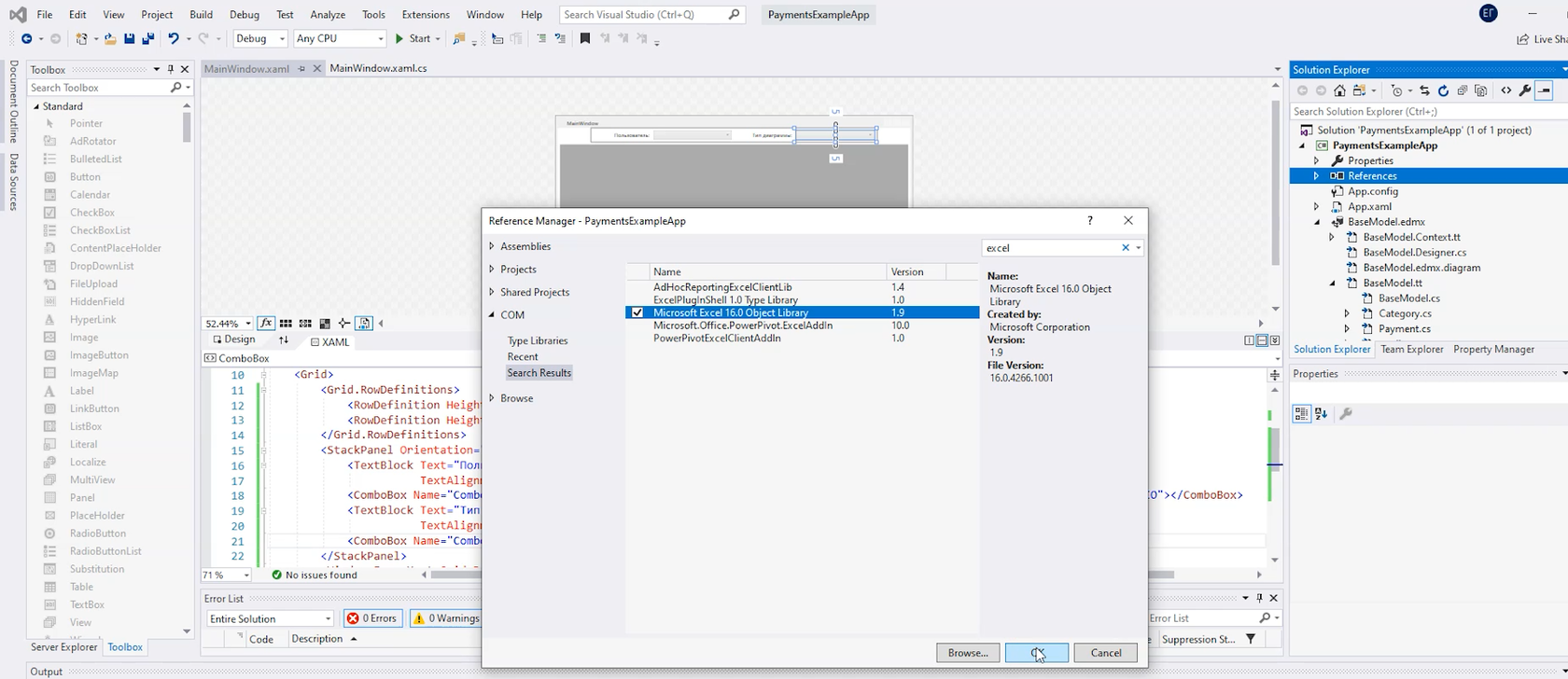The height and width of the screenshot is (679, 1568).
Task: Expand Shared Projects in Reference Manager
Action: [492, 292]
